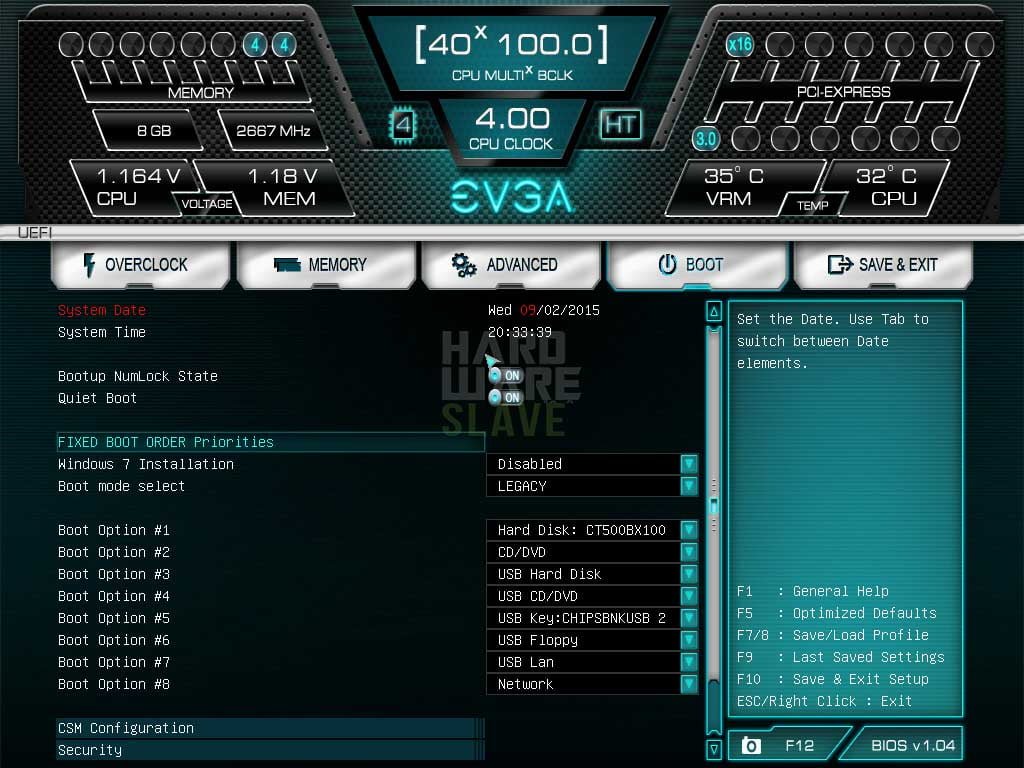Open the Advanced tab

511,264
